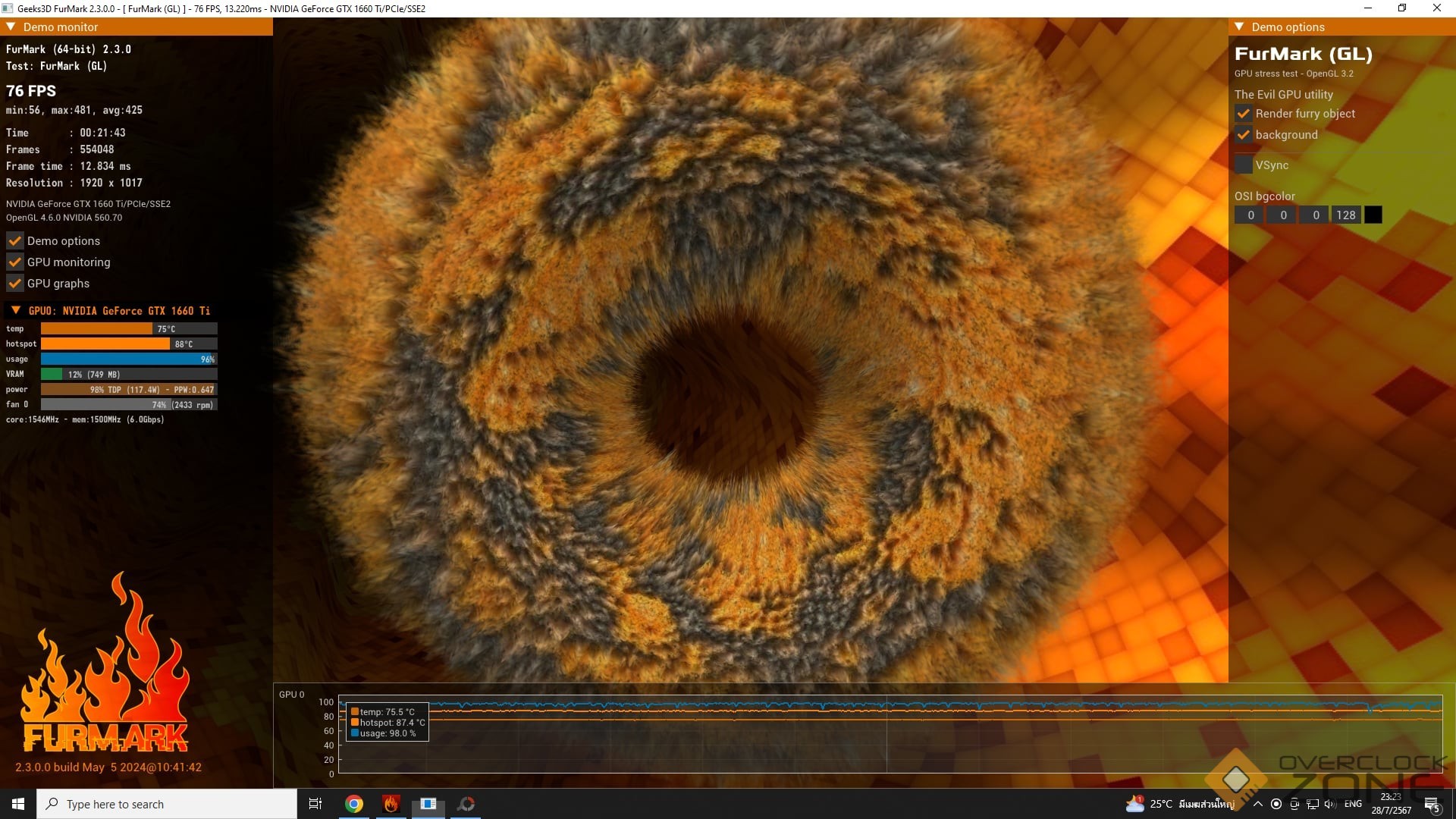1456x819 pixels.
Task: Disable the GPU graphs checkbox
Action: point(14,284)
